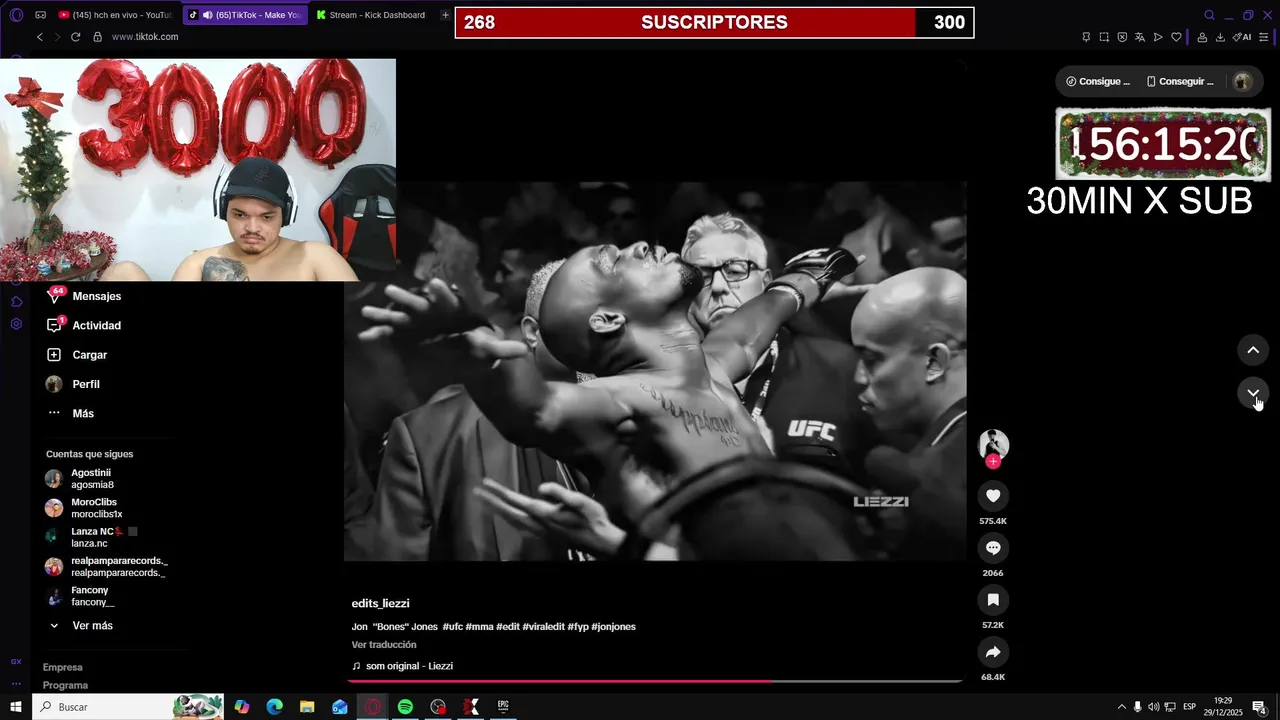This screenshot has width=1280, height=720.
Task: Open Spotify from the taskbar
Action: coord(405,707)
